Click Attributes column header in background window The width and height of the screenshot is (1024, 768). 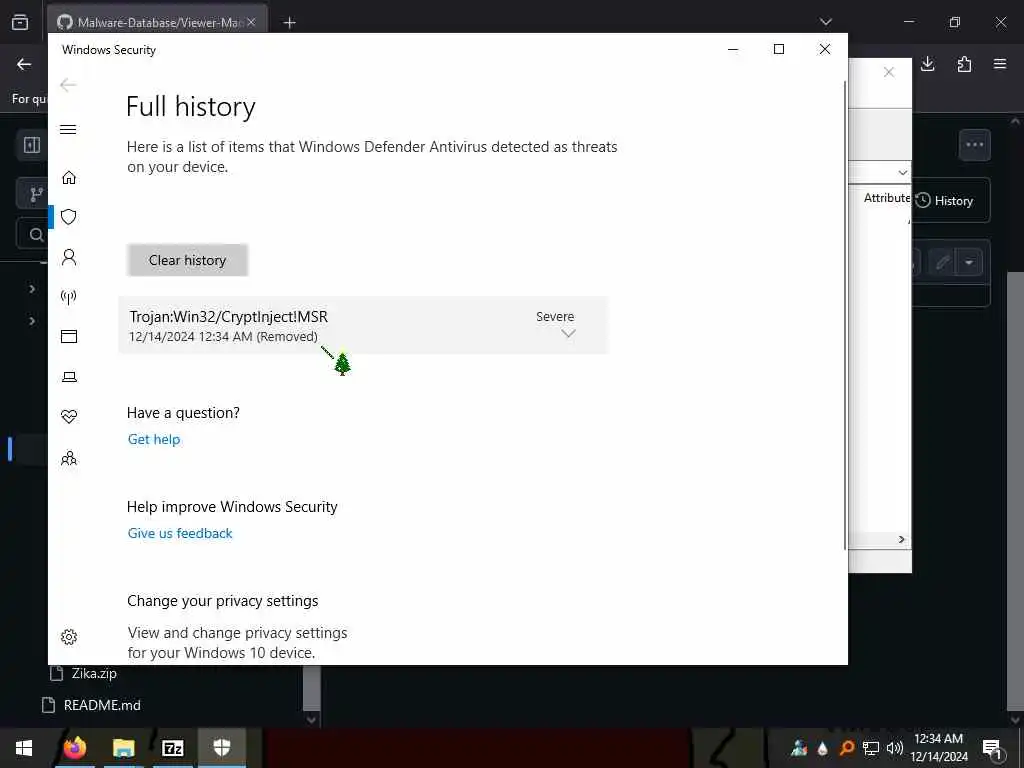tap(887, 198)
